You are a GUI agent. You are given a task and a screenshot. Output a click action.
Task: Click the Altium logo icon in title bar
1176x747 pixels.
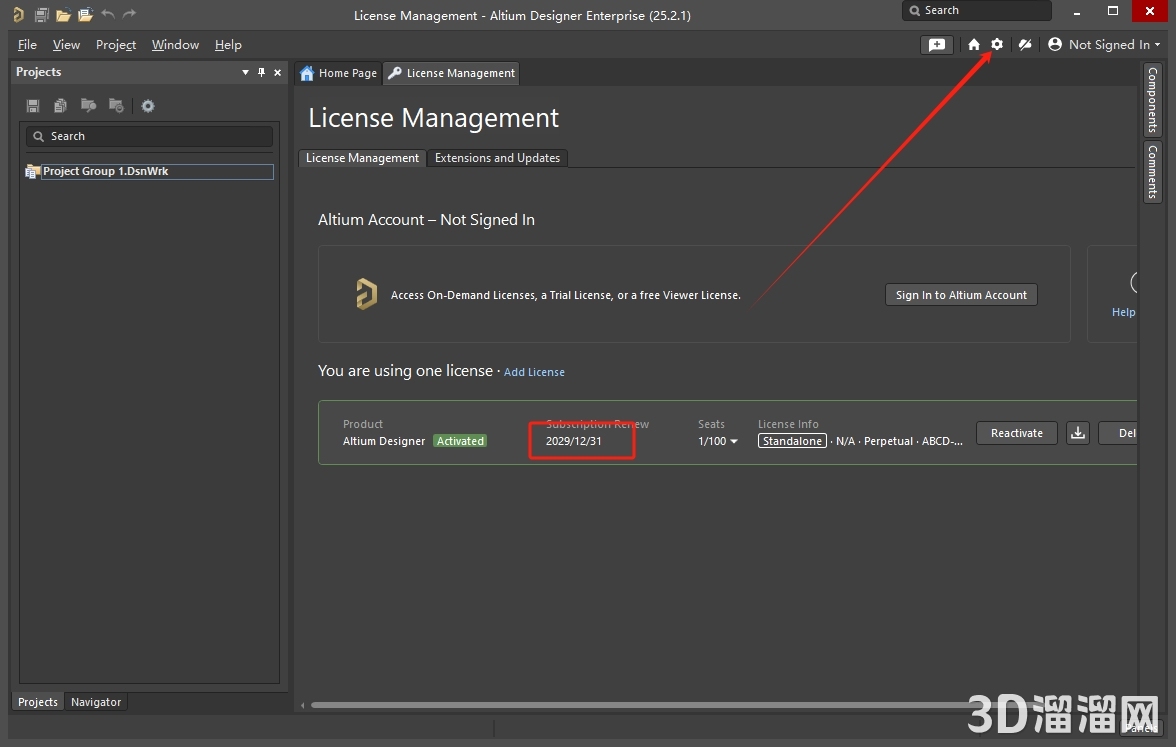(18, 14)
